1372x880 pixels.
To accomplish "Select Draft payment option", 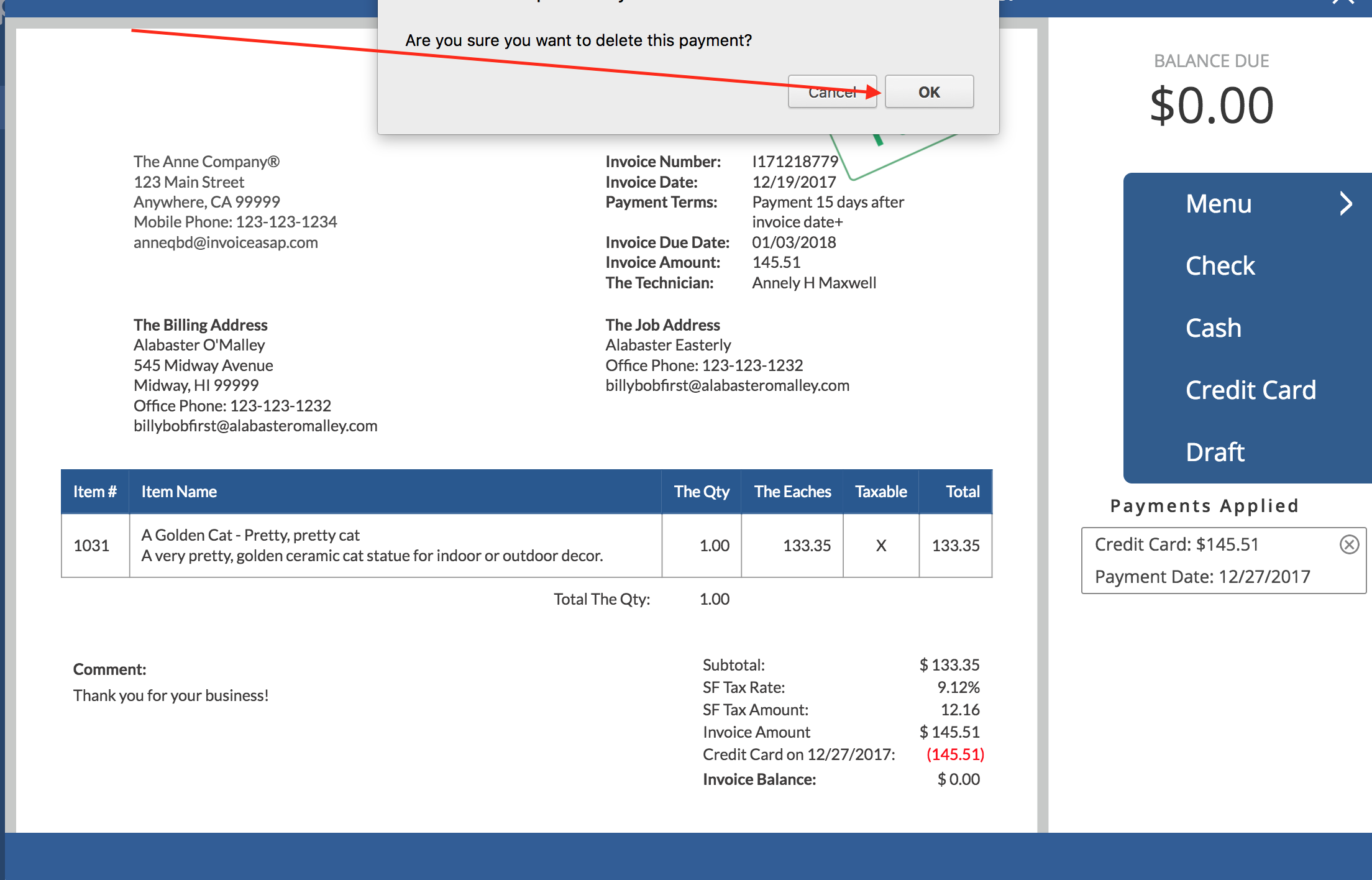I will pyautogui.click(x=1215, y=452).
